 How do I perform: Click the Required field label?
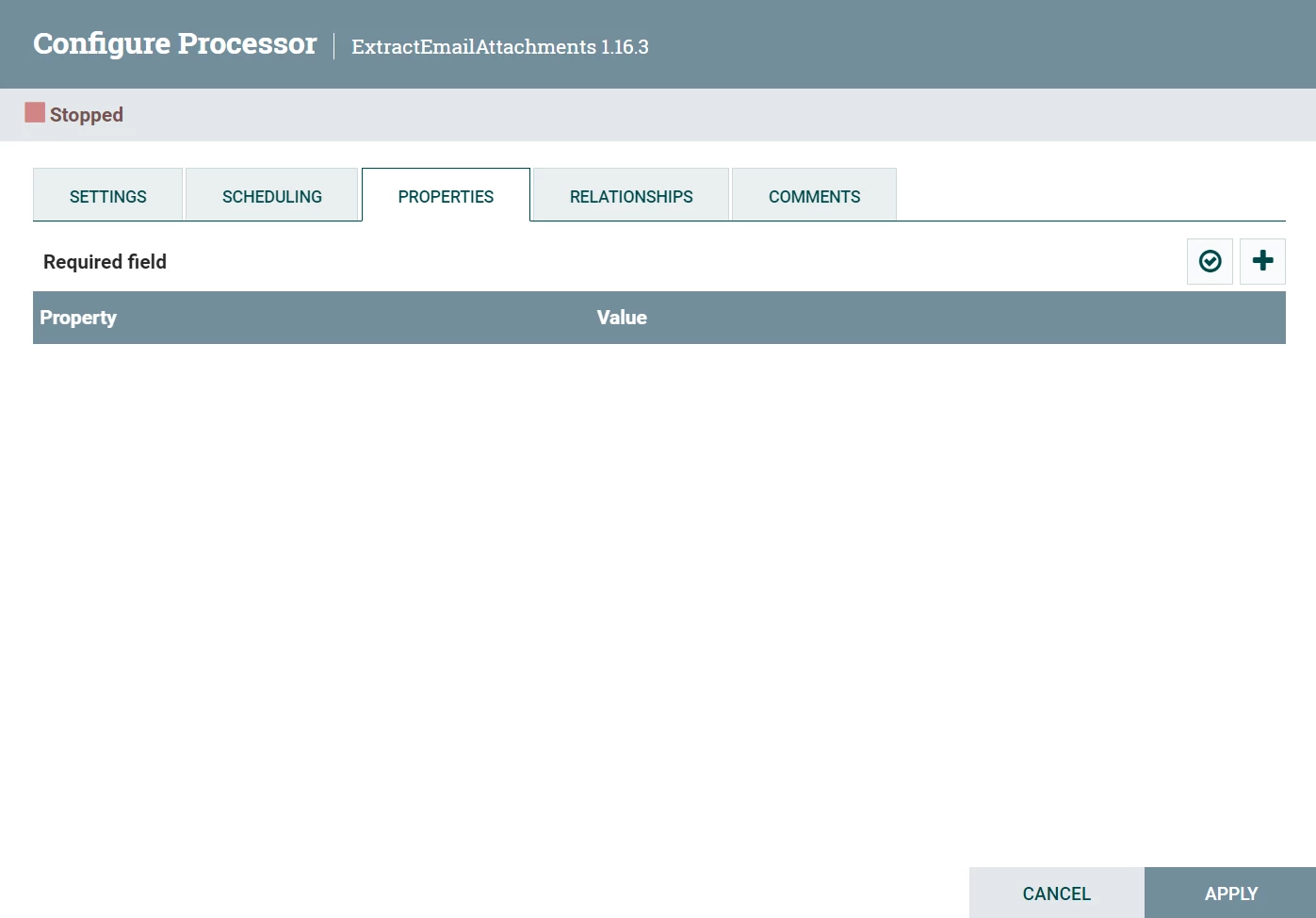[105, 261]
